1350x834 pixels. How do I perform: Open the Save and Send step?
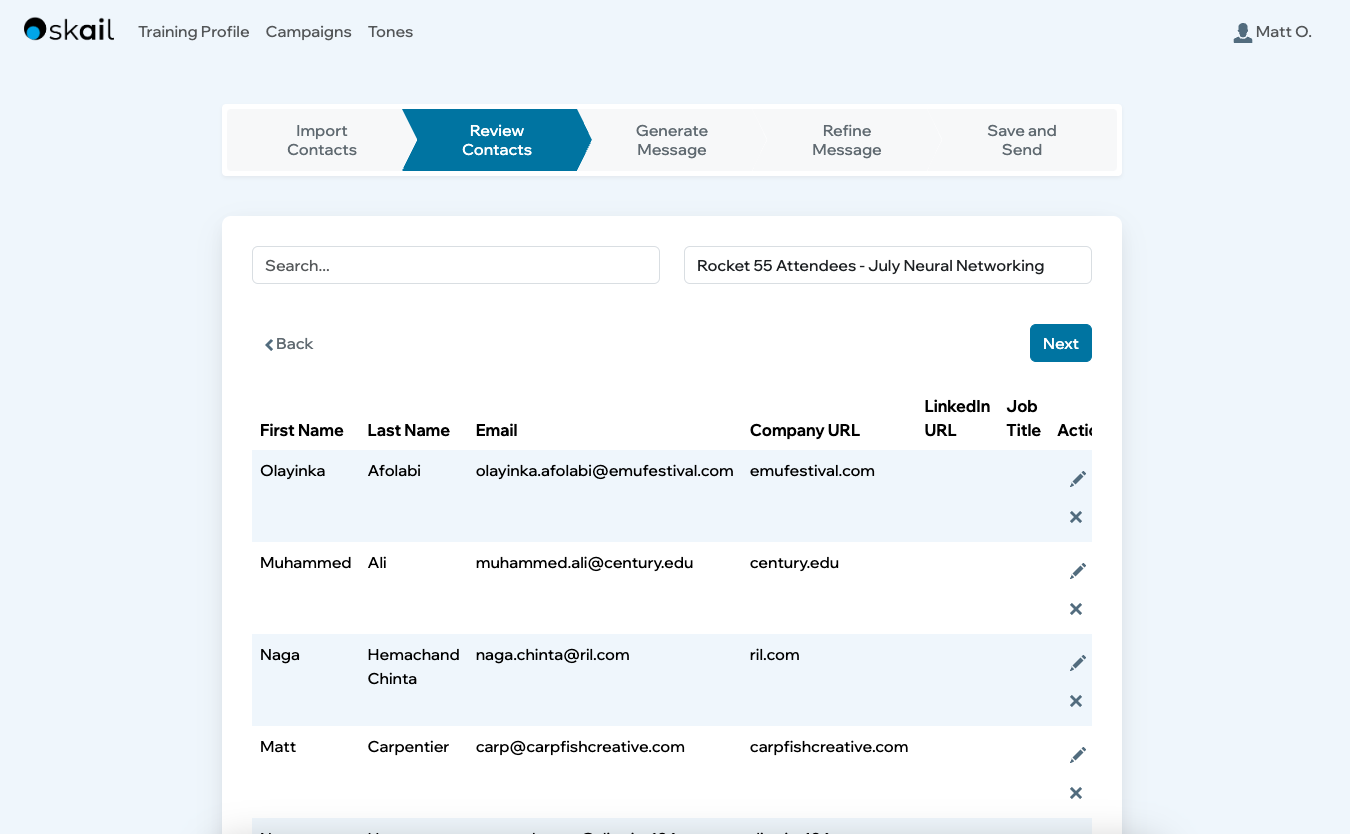pos(1021,140)
